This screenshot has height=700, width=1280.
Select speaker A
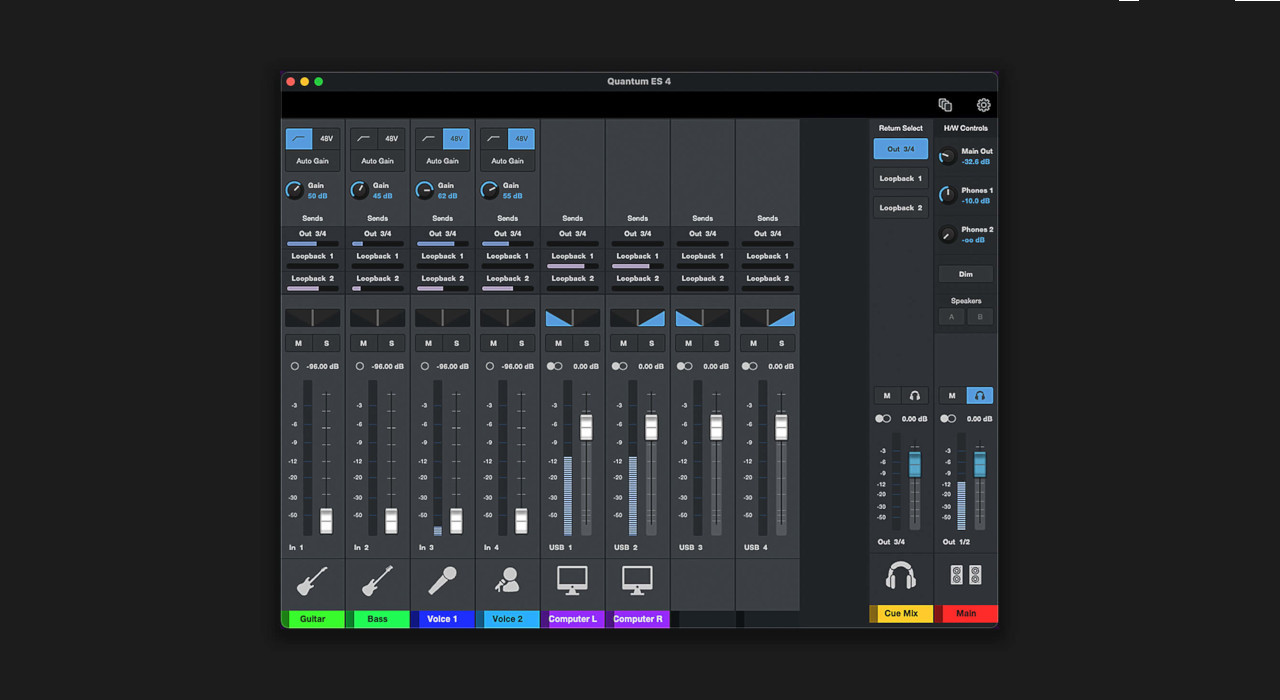point(952,317)
